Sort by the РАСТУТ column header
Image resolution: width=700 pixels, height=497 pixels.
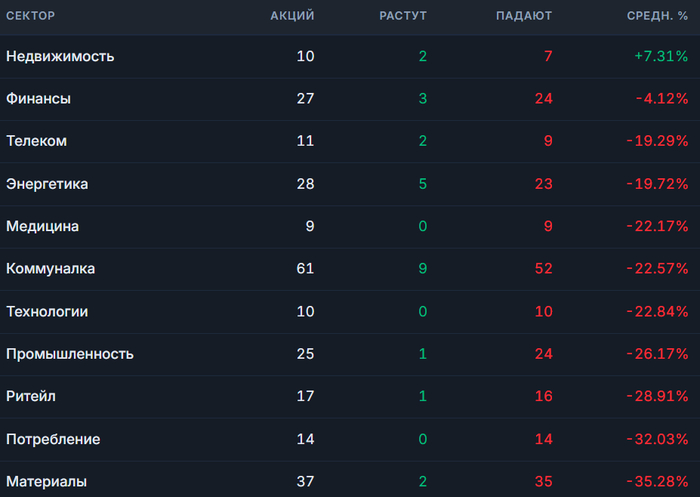tap(403, 16)
